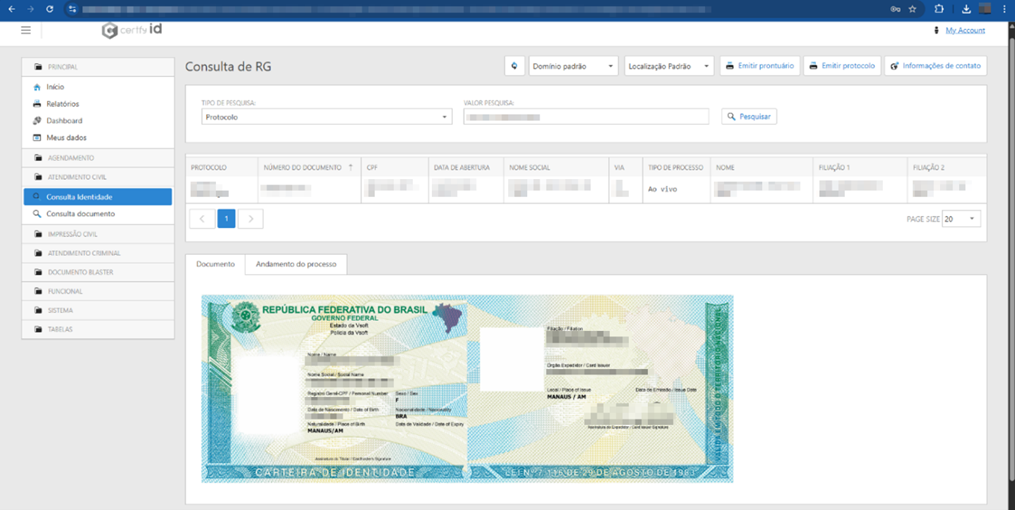Expand the TABELAS section
The width and height of the screenshot is (1015, 510).
tap(98, 329)
